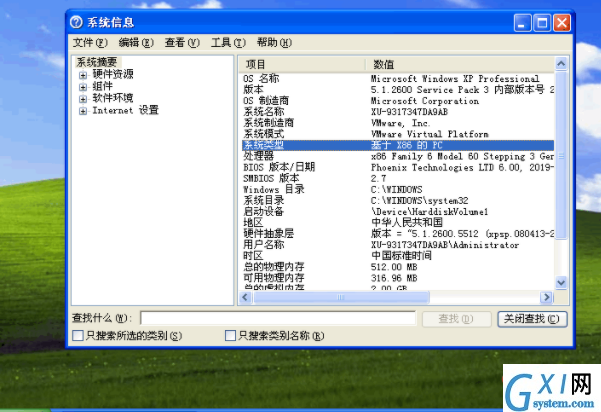Select the 启动设备 row
This screenshot has width=601, height=412.
[398, 212]
